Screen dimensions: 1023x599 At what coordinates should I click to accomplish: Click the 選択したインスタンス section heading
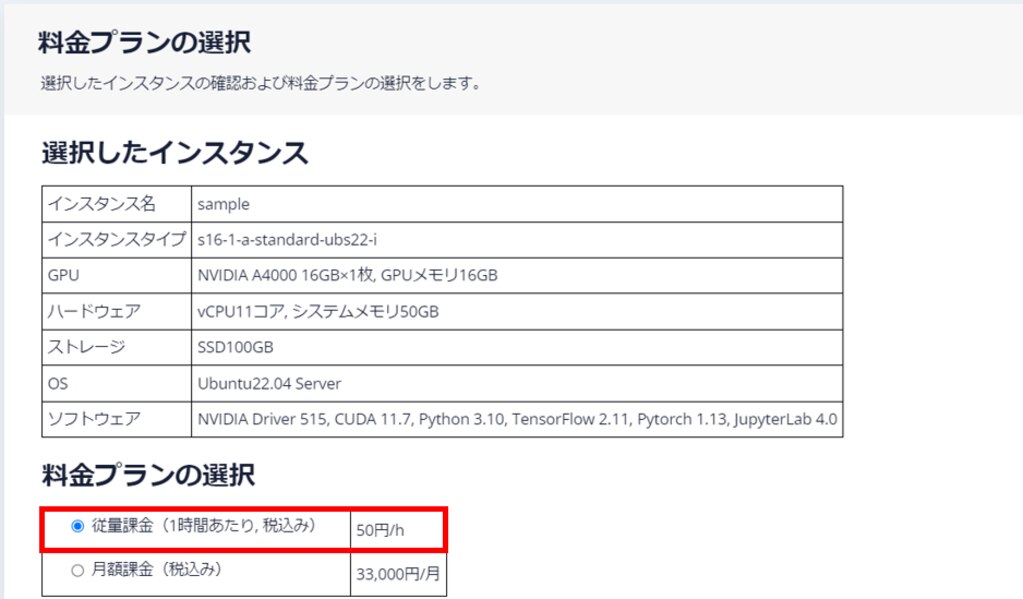[175, 153]
